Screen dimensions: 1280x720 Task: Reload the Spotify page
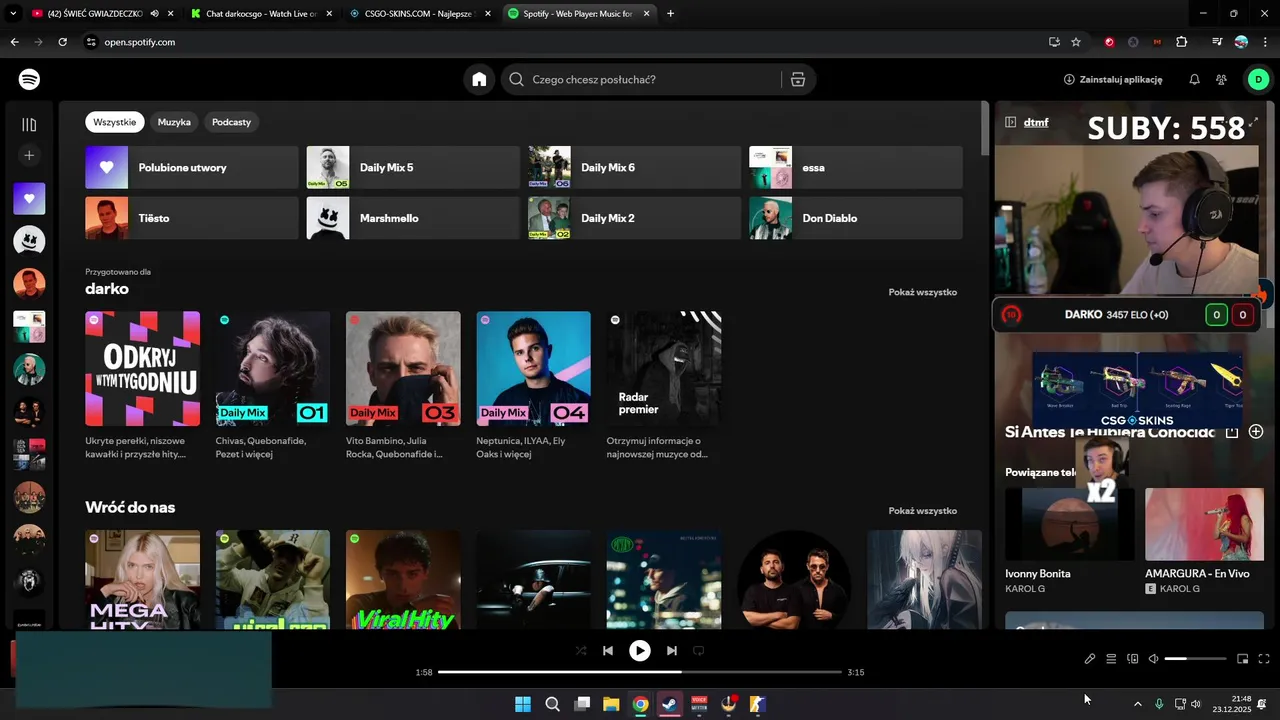tap(62, 42)
